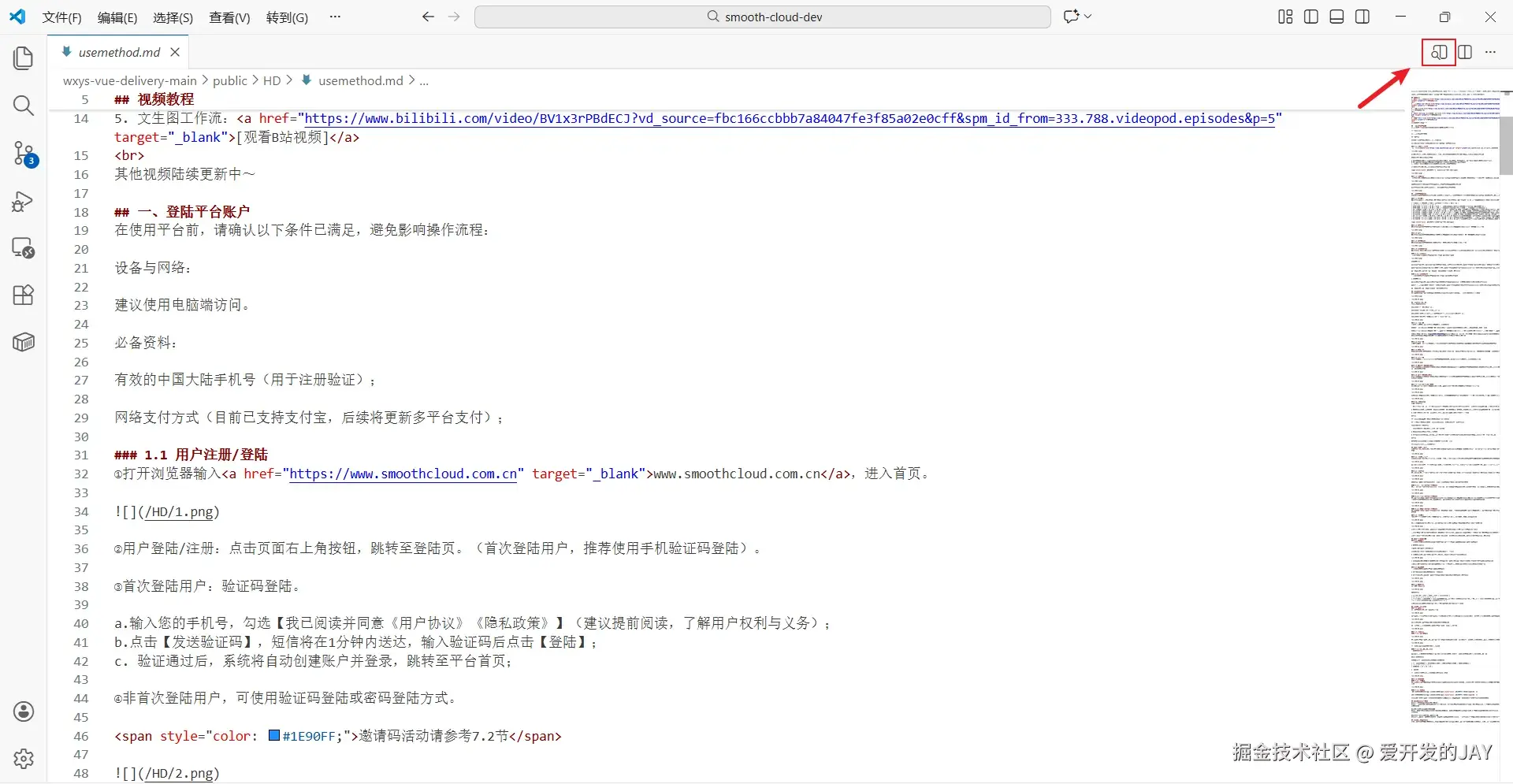The image size is (1513, 784).
Task: Open the Accounts icon near bottom left
Action: (23, 712)
